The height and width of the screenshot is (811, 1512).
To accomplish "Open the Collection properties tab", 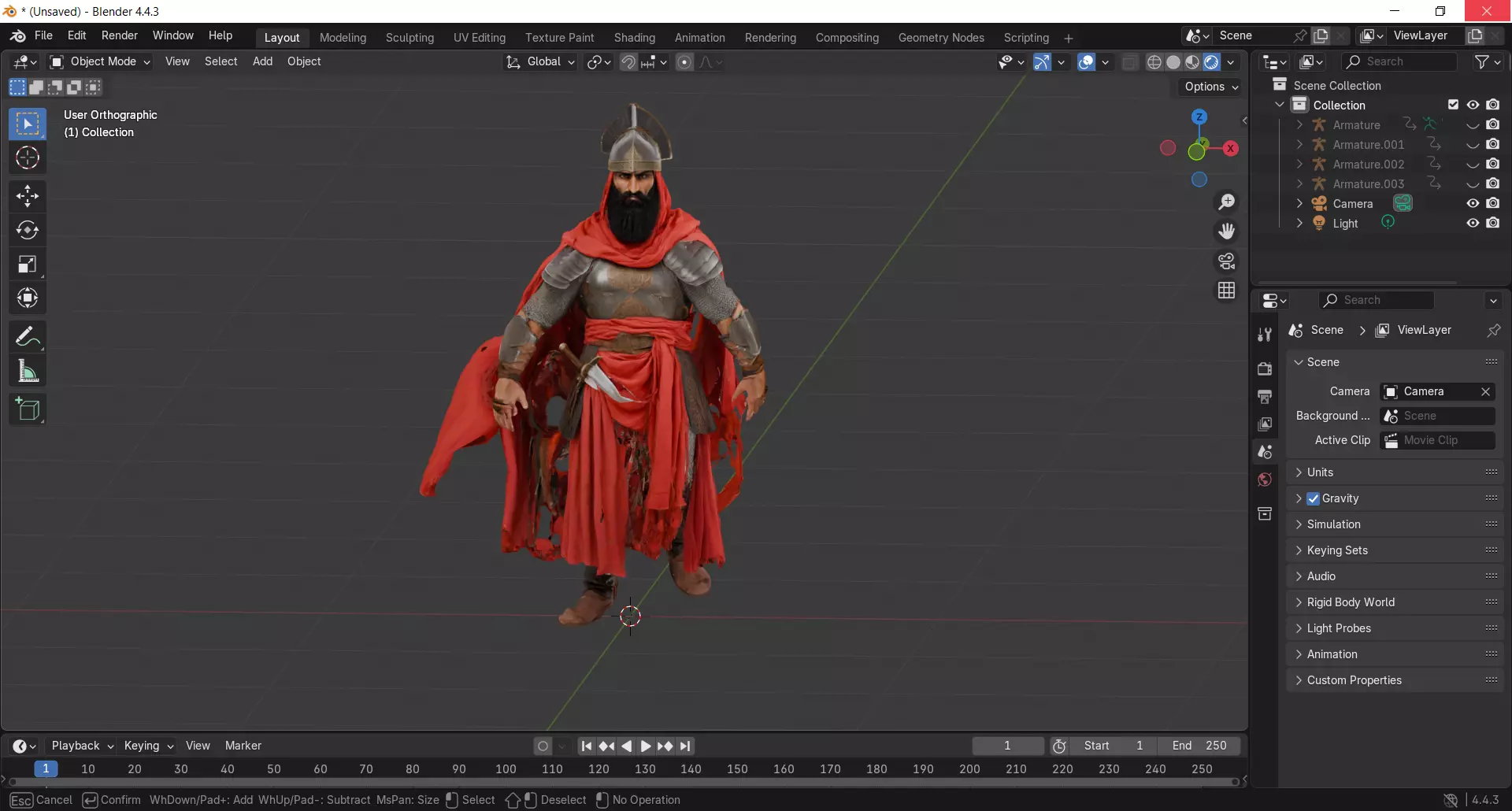I will click(1265, 513).
